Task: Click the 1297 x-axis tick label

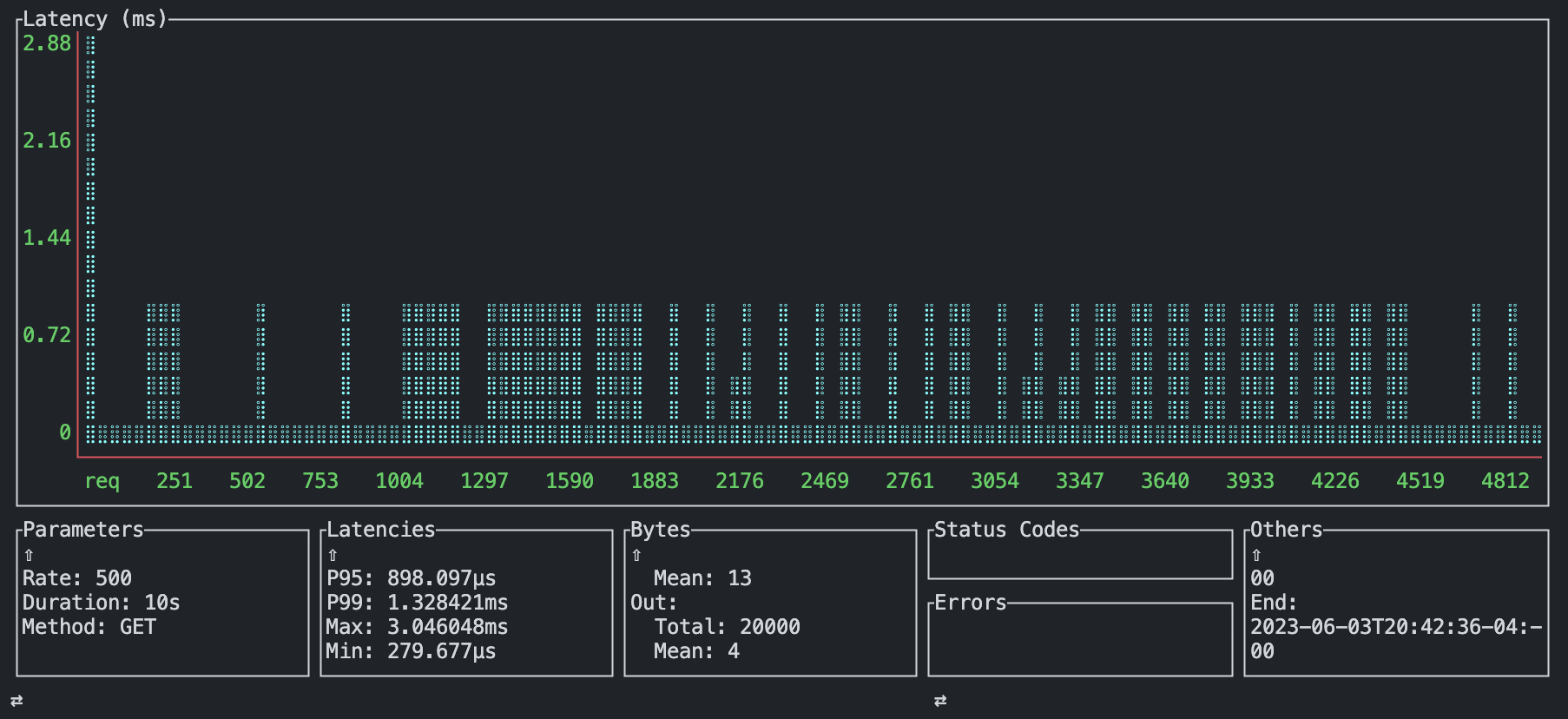Action: pos(484,481)
